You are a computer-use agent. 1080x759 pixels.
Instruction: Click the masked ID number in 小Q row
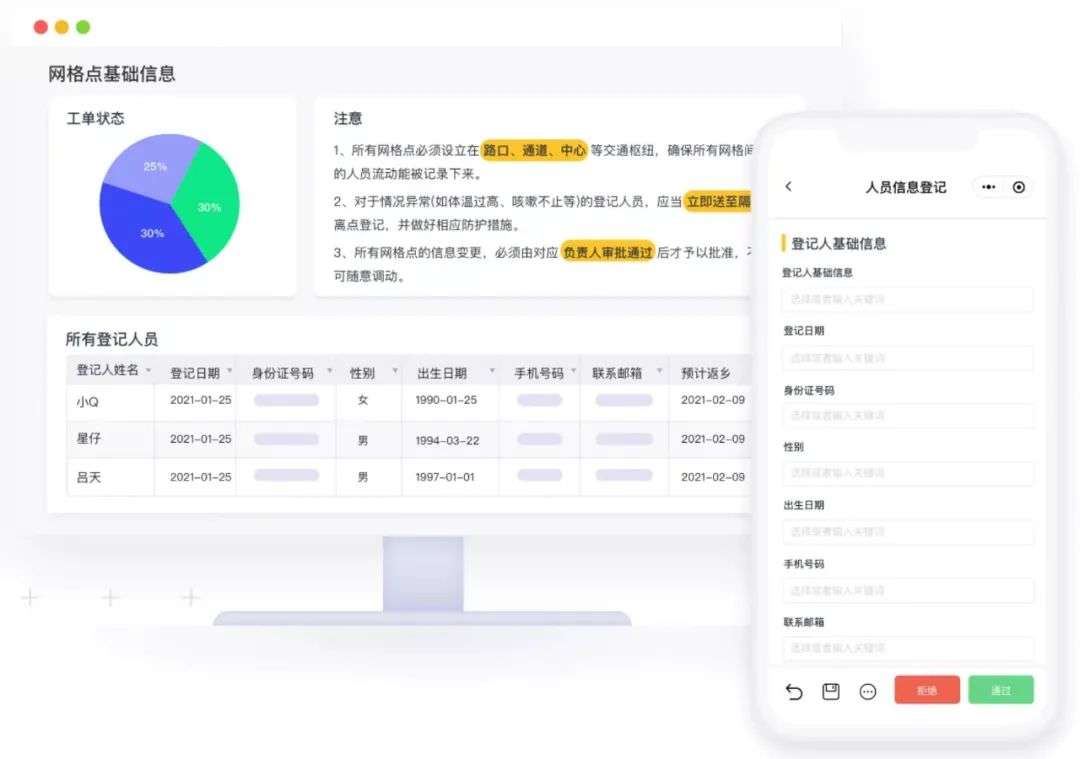tap(287, 400)
